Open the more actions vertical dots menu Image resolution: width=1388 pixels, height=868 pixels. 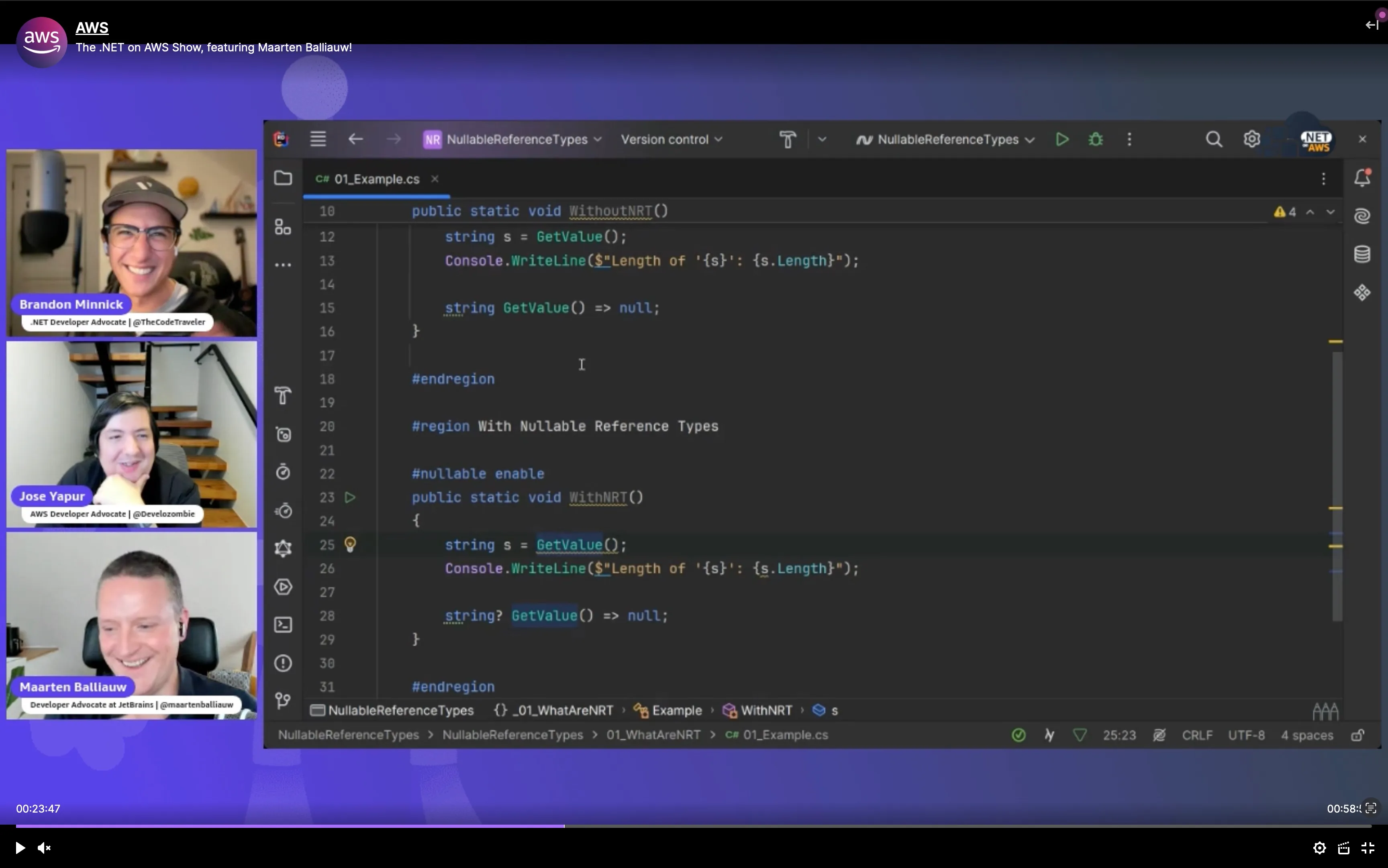click(1129, 139)
